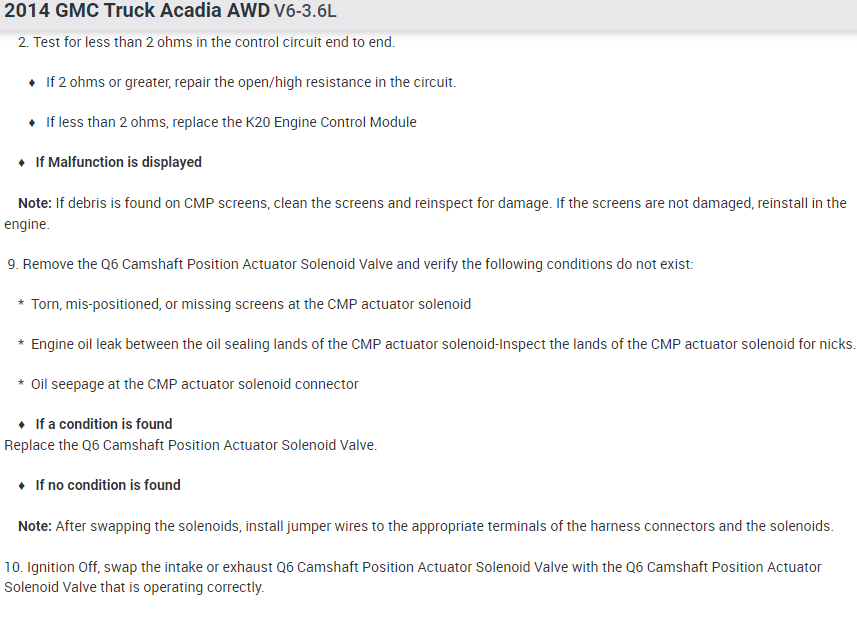Click the diamond bullet before 'If Malfunction is displayed'
The width and height of the screenshot is (857, 619).
23,162
